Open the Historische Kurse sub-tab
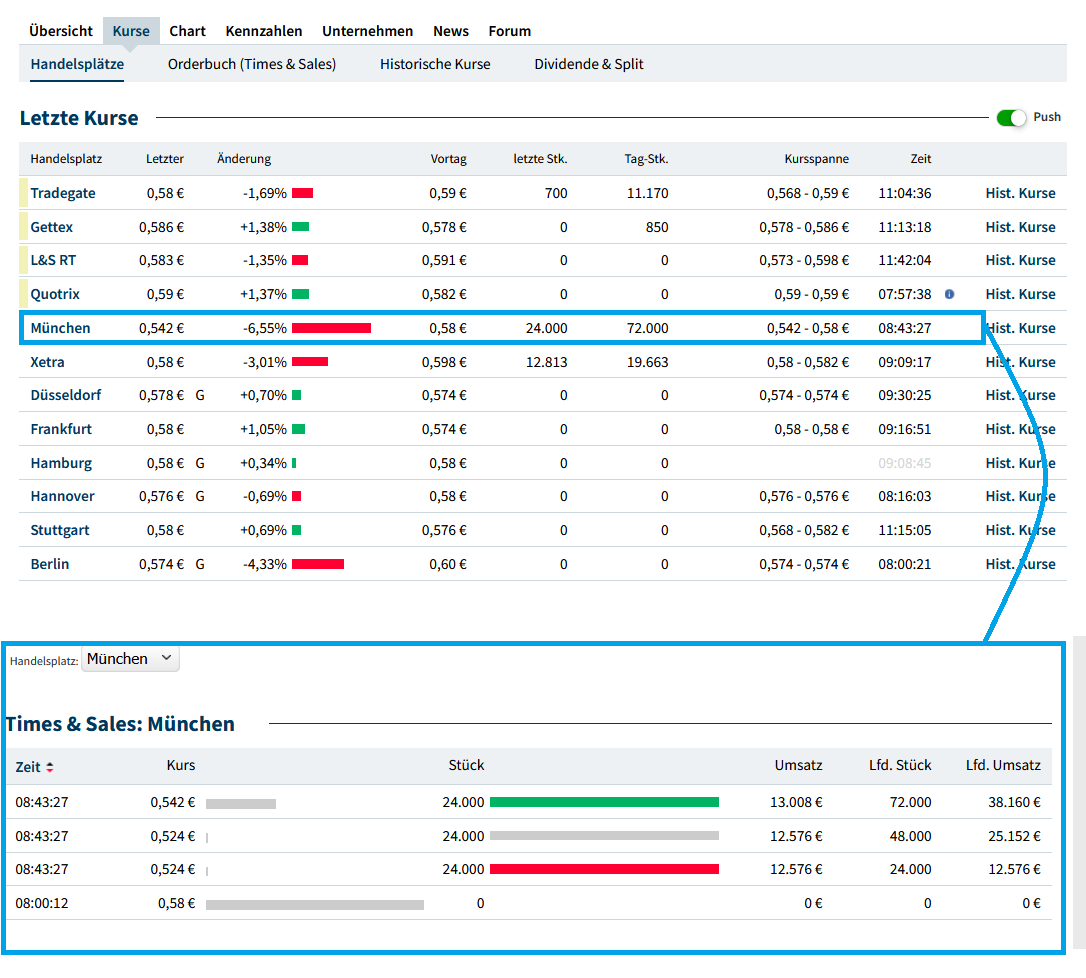1086x978 pixels. 435,64
